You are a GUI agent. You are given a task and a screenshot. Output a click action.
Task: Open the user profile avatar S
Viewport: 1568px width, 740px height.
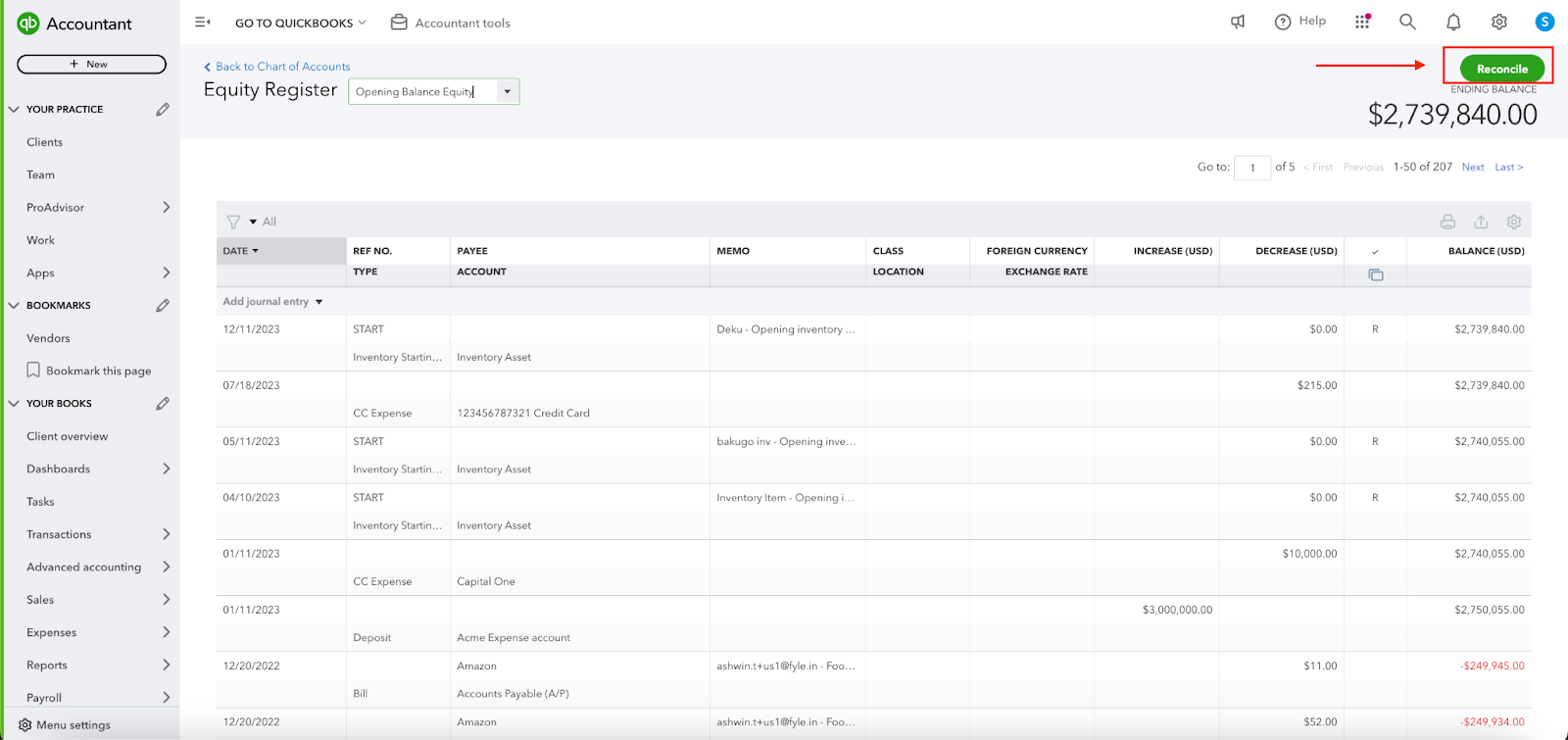point(1544,22)
